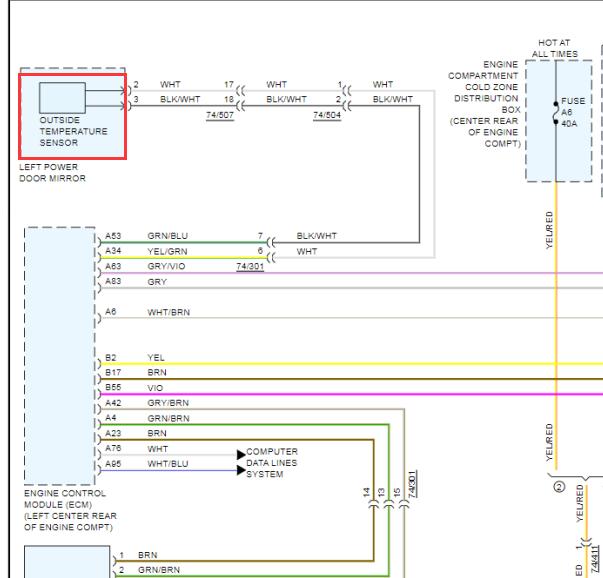The height and width of the screenshot is (578, 603).
Task: Select the Engine Compartment Cold Zone Distribution Box
Action: pos(559,121)
